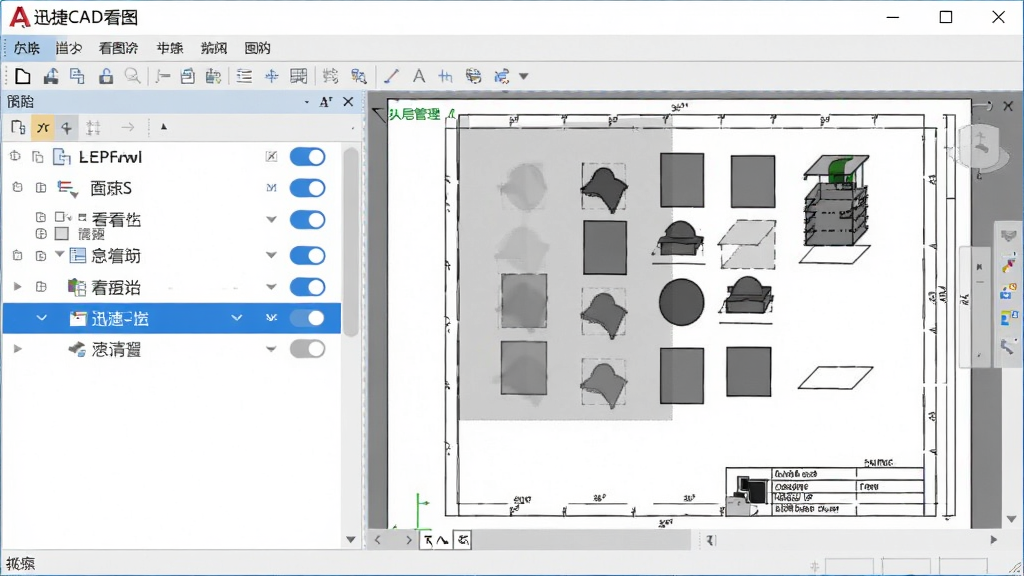Click the magnifying glass toolbar icon
Screen dimensions: 1024x576
click(133, 76)
